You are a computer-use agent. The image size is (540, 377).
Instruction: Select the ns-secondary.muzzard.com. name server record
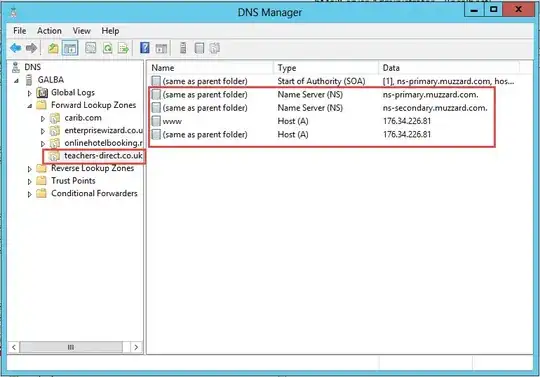tap(320, 108)
